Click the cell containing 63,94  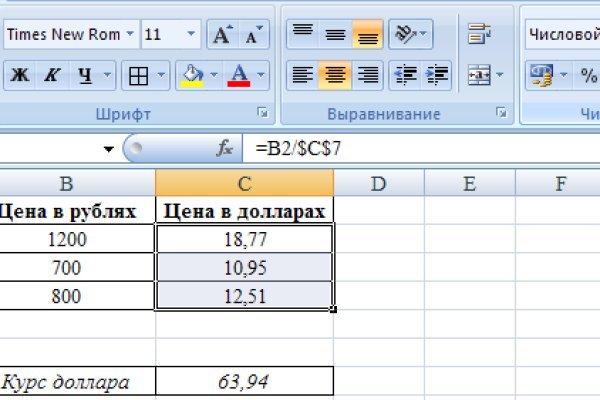[245, 381]
